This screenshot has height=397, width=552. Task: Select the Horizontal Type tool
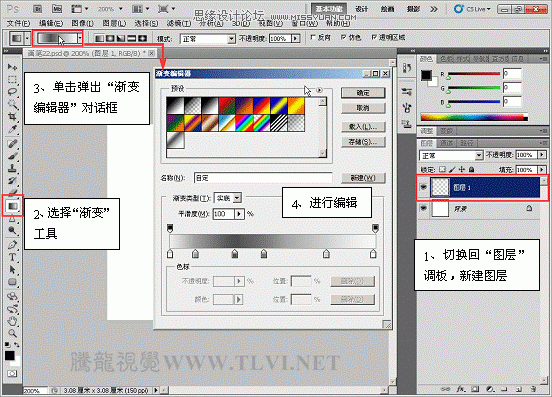click(x=12, y=257)
